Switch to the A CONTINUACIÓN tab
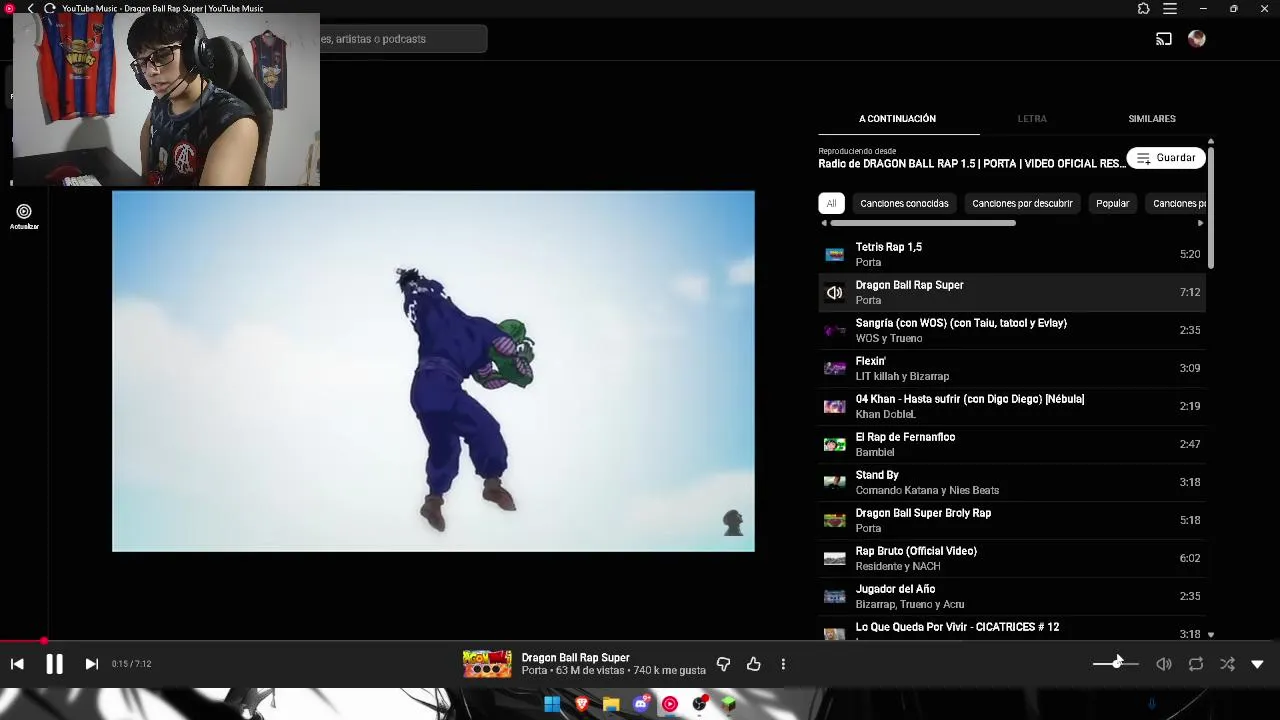Viewport: 1280px width, 720px height. 897,119
